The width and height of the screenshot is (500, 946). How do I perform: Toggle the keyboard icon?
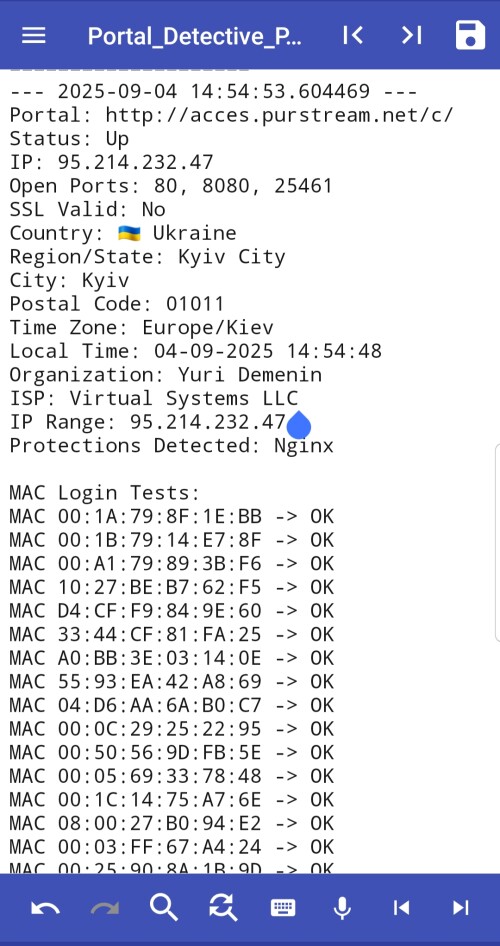[282, 907]
